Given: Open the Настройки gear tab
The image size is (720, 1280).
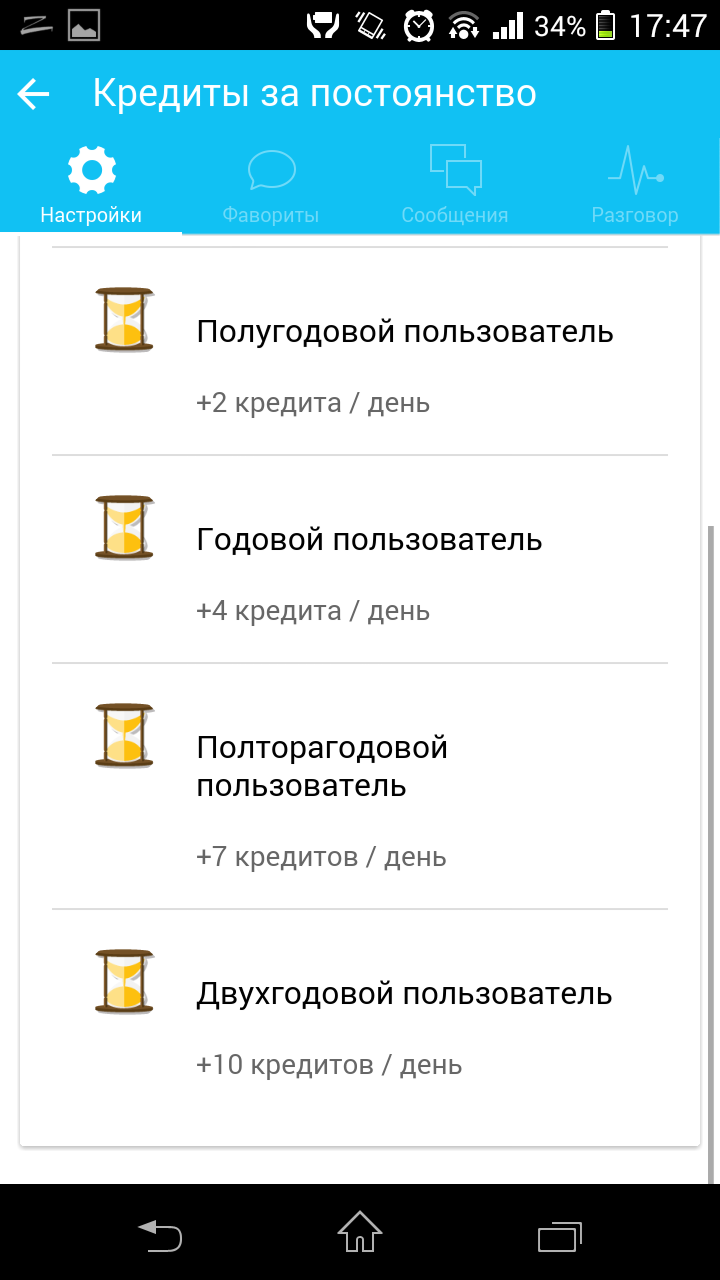Looking at the screenshot, I should coord(91,170).
